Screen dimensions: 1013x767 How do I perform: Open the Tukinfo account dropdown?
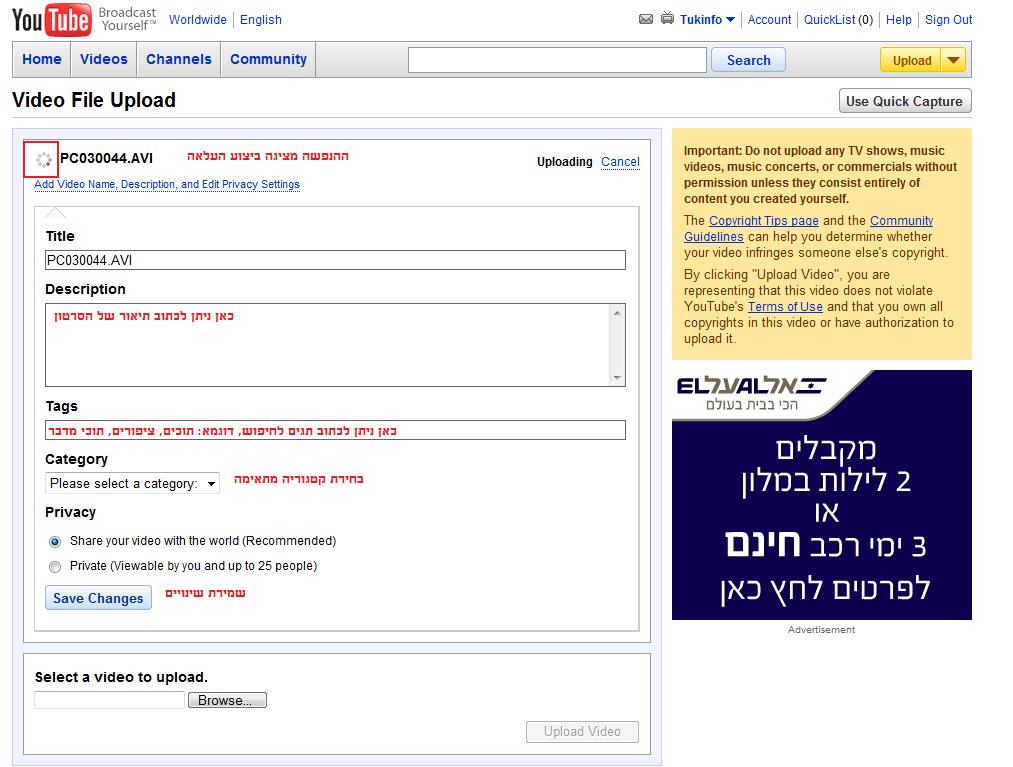[707, 19]
